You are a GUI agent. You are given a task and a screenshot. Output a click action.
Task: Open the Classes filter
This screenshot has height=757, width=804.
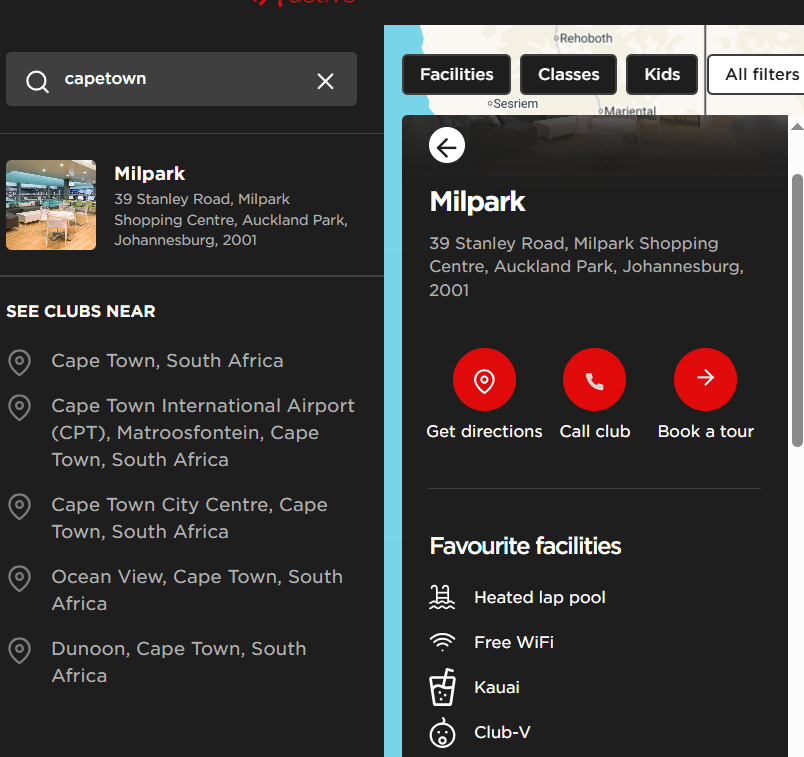pos(568,74)
